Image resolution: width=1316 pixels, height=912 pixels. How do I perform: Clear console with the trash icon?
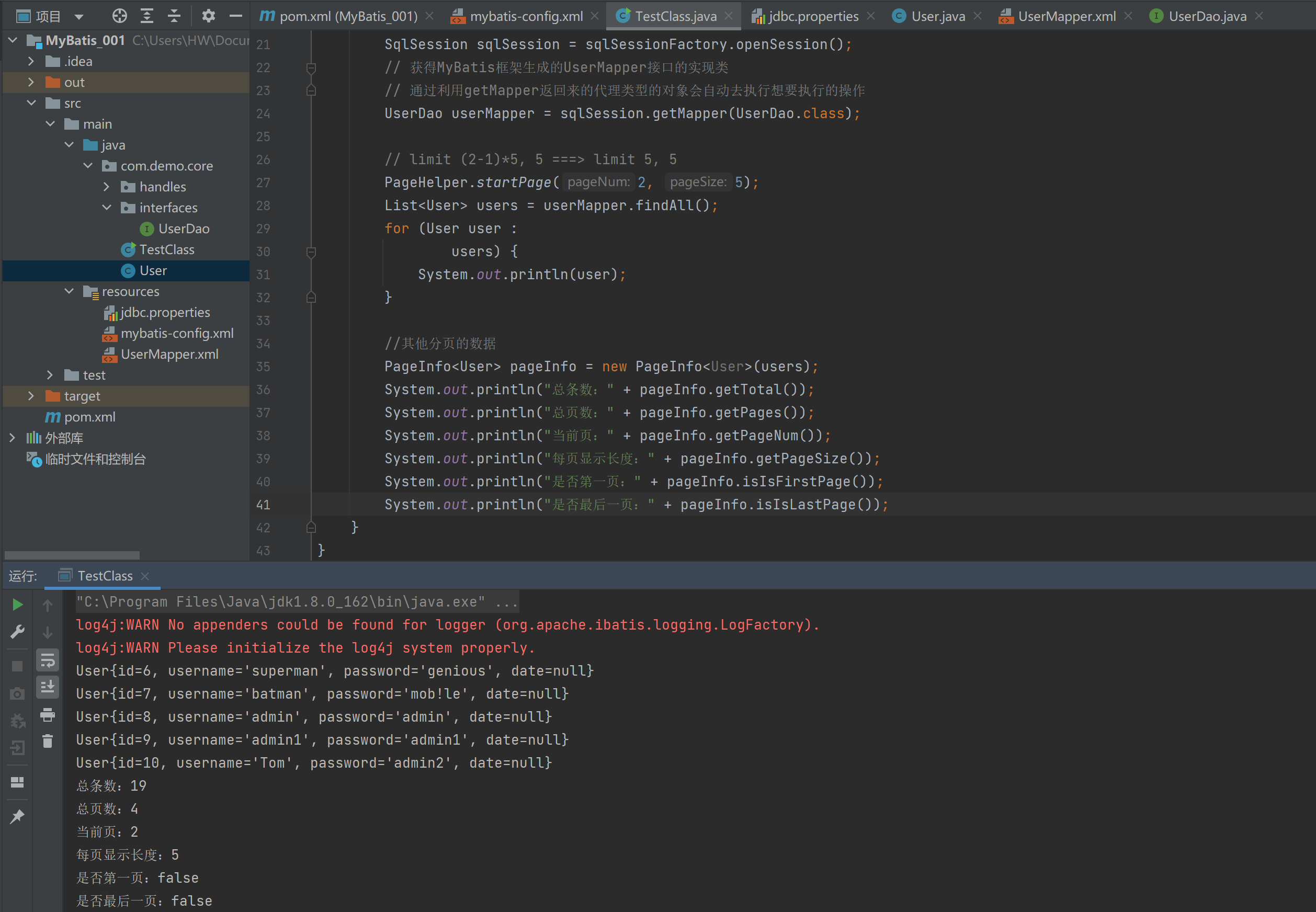pyautogui.click(x=48, y=741)
